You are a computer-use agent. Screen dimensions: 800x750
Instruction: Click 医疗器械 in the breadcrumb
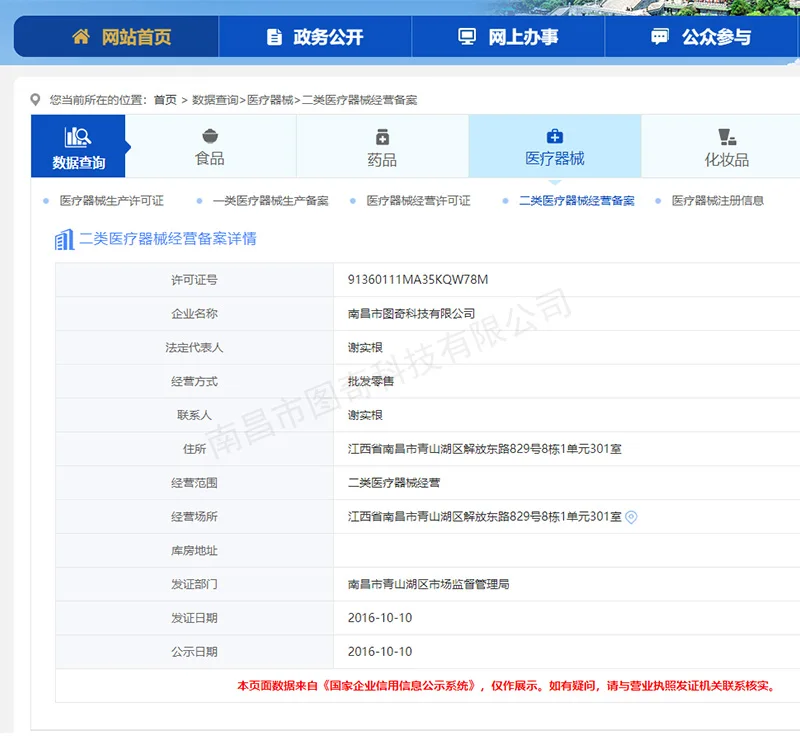(270, 100)
